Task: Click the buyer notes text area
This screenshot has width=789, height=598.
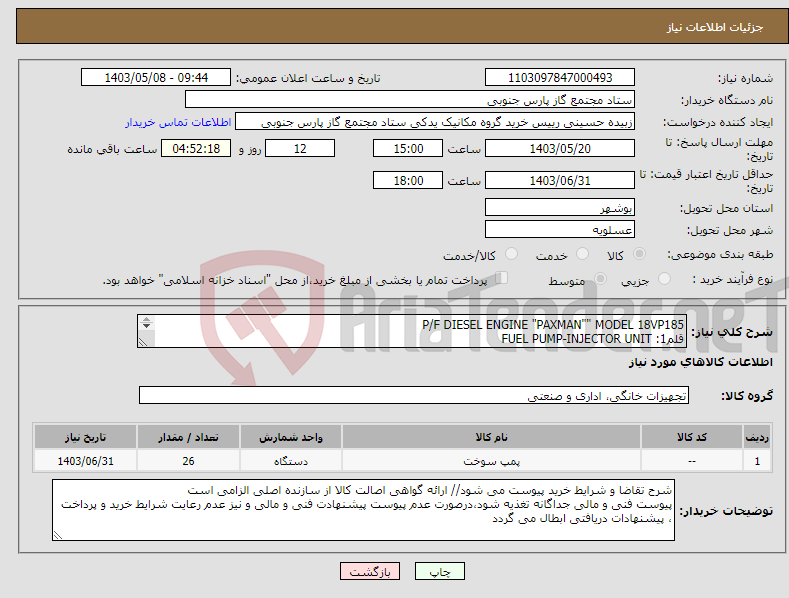Action: click(363, 510)
